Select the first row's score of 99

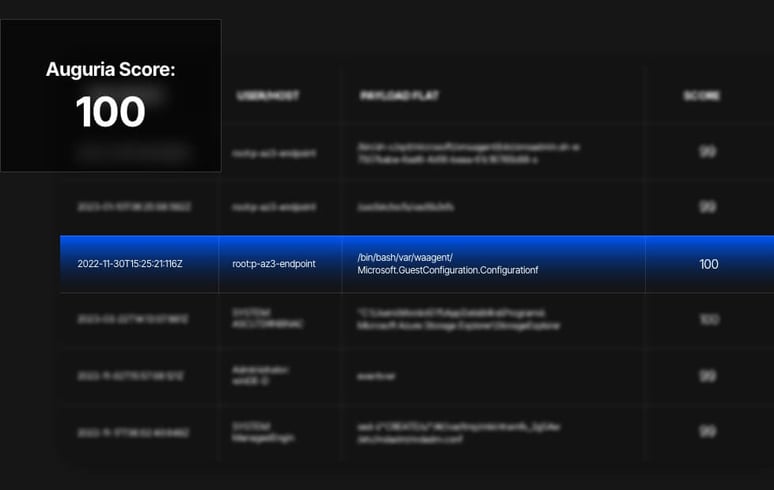pos(708,152)
